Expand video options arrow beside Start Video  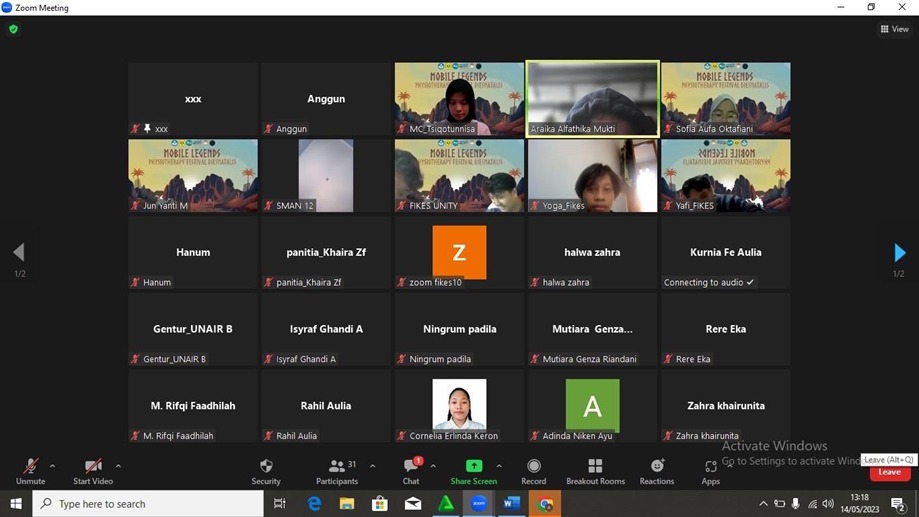point(118,466)
